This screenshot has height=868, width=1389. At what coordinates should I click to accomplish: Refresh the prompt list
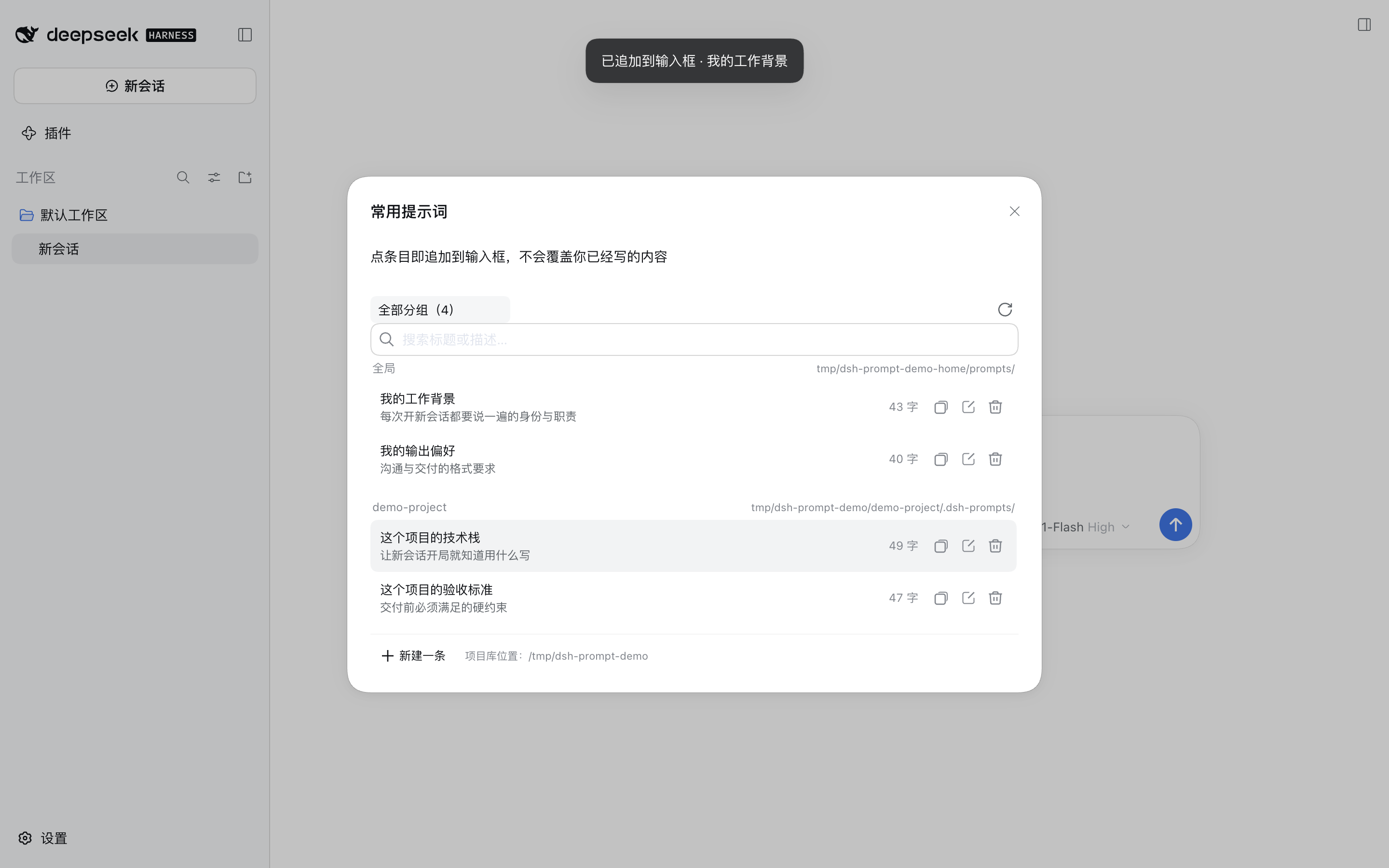(1005, 310)
